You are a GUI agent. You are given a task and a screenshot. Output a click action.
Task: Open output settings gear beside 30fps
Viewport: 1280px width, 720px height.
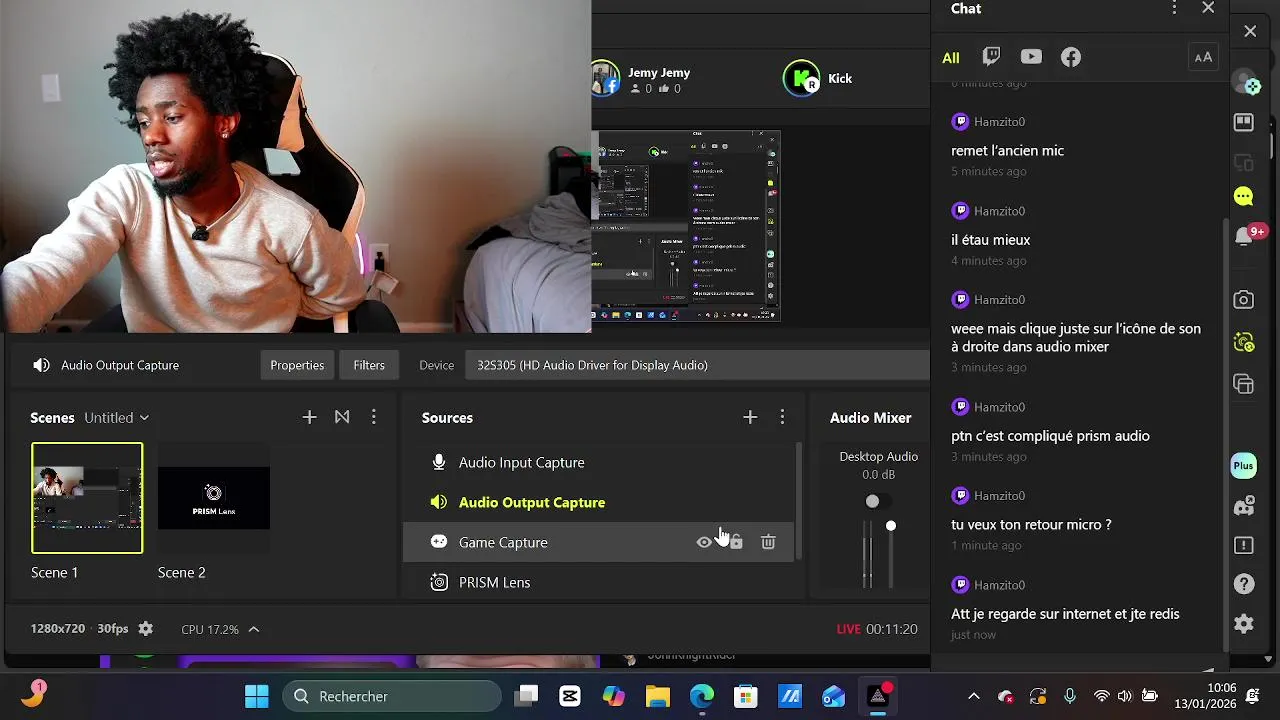click(146, 629)
